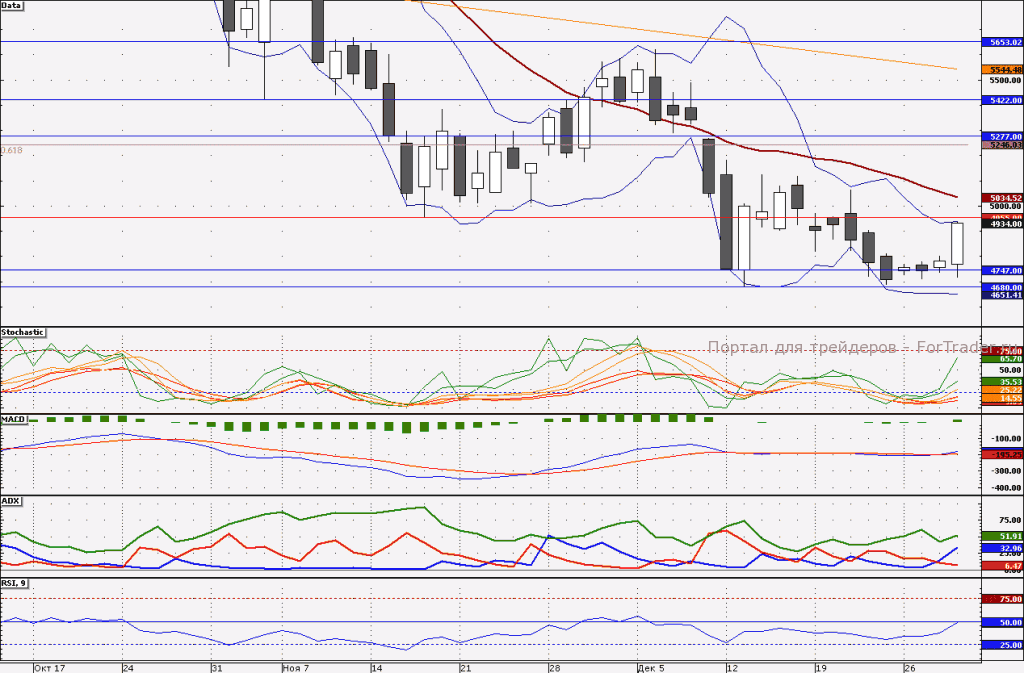This screenshot has width=1024, height=673.
Task: Click the green 65.70 stochastic value tag
Action: (1002, 358)
